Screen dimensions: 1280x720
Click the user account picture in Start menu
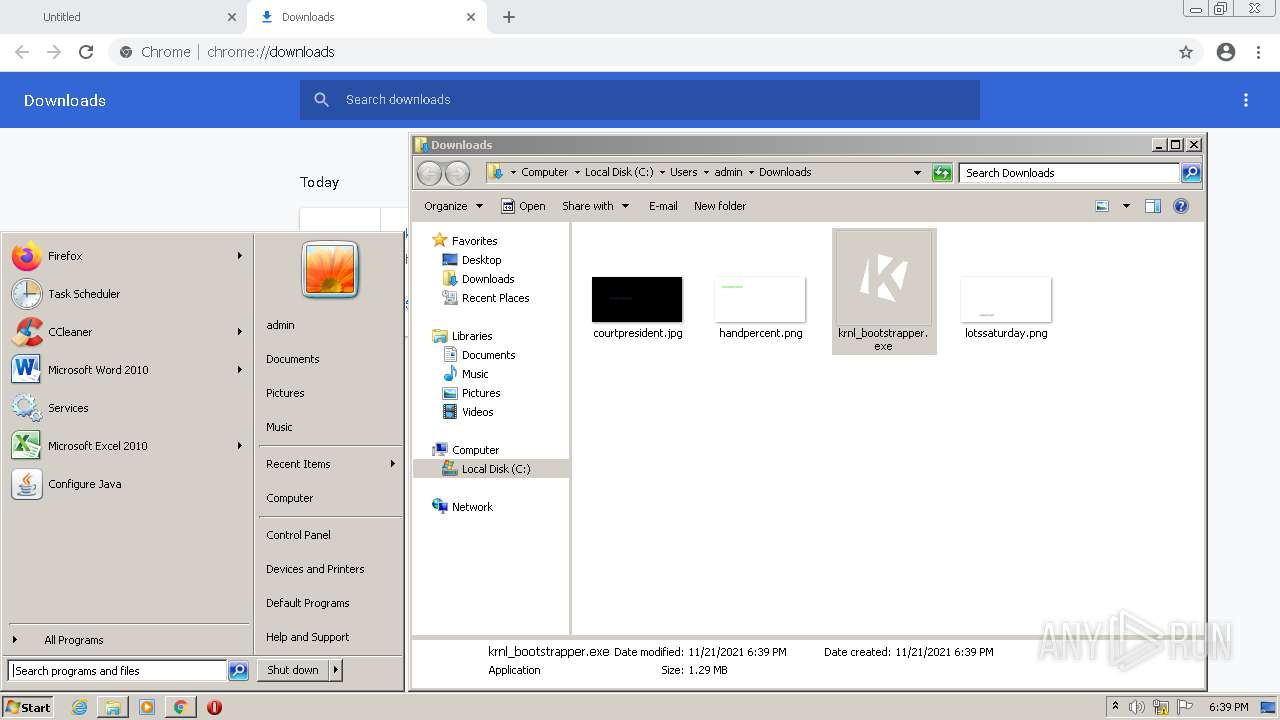click(x=330, y=270)
